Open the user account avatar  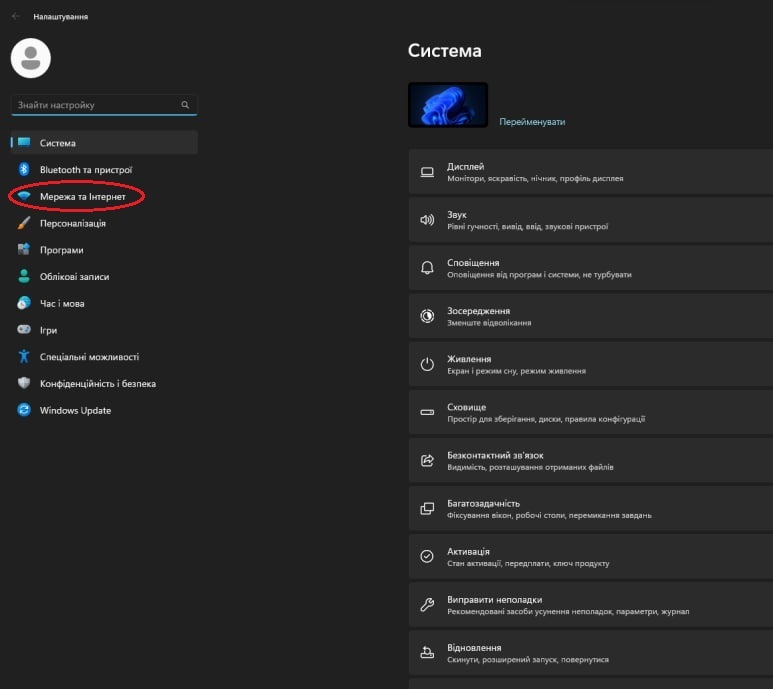(31, 58)
